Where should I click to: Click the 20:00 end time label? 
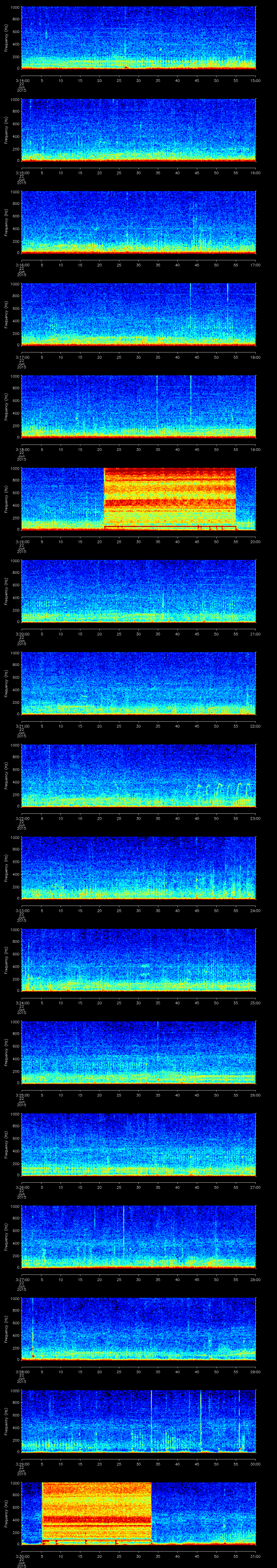[256, 542]
